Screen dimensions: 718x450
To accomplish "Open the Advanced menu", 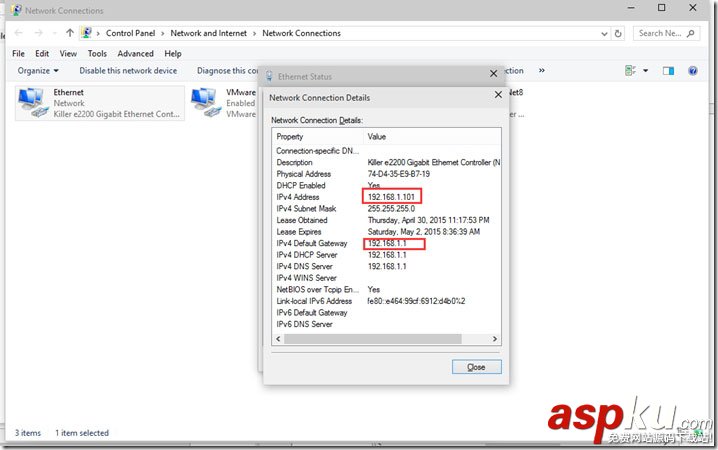I will pos(136,54).
